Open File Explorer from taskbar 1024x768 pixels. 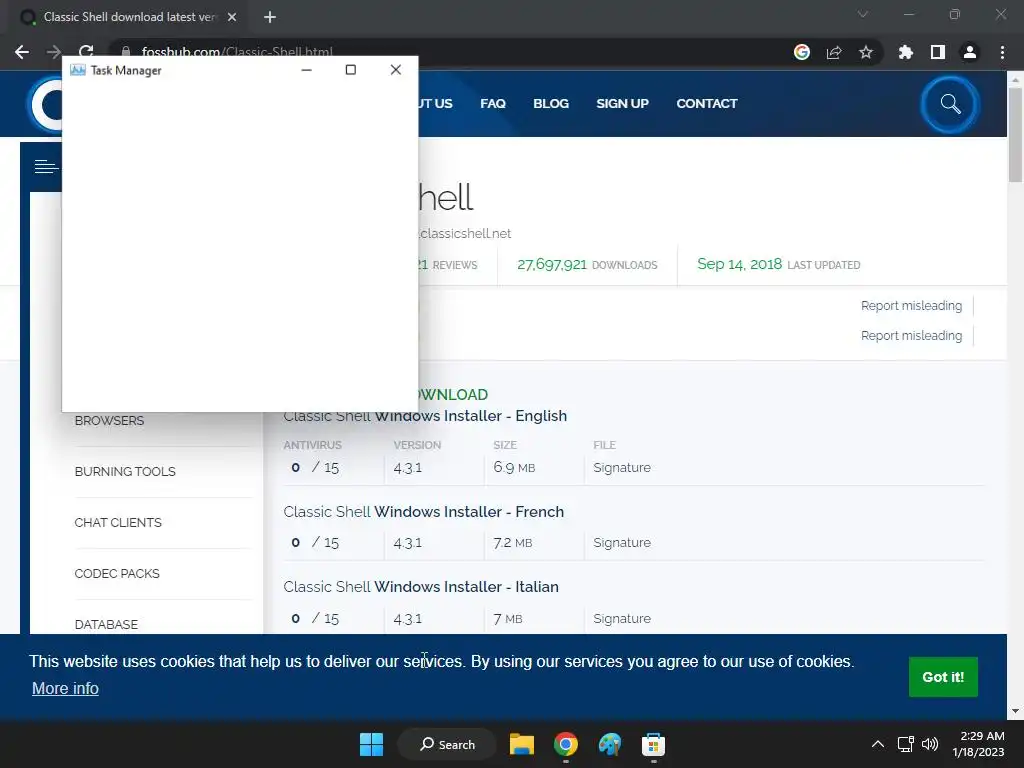click(522, 744)
